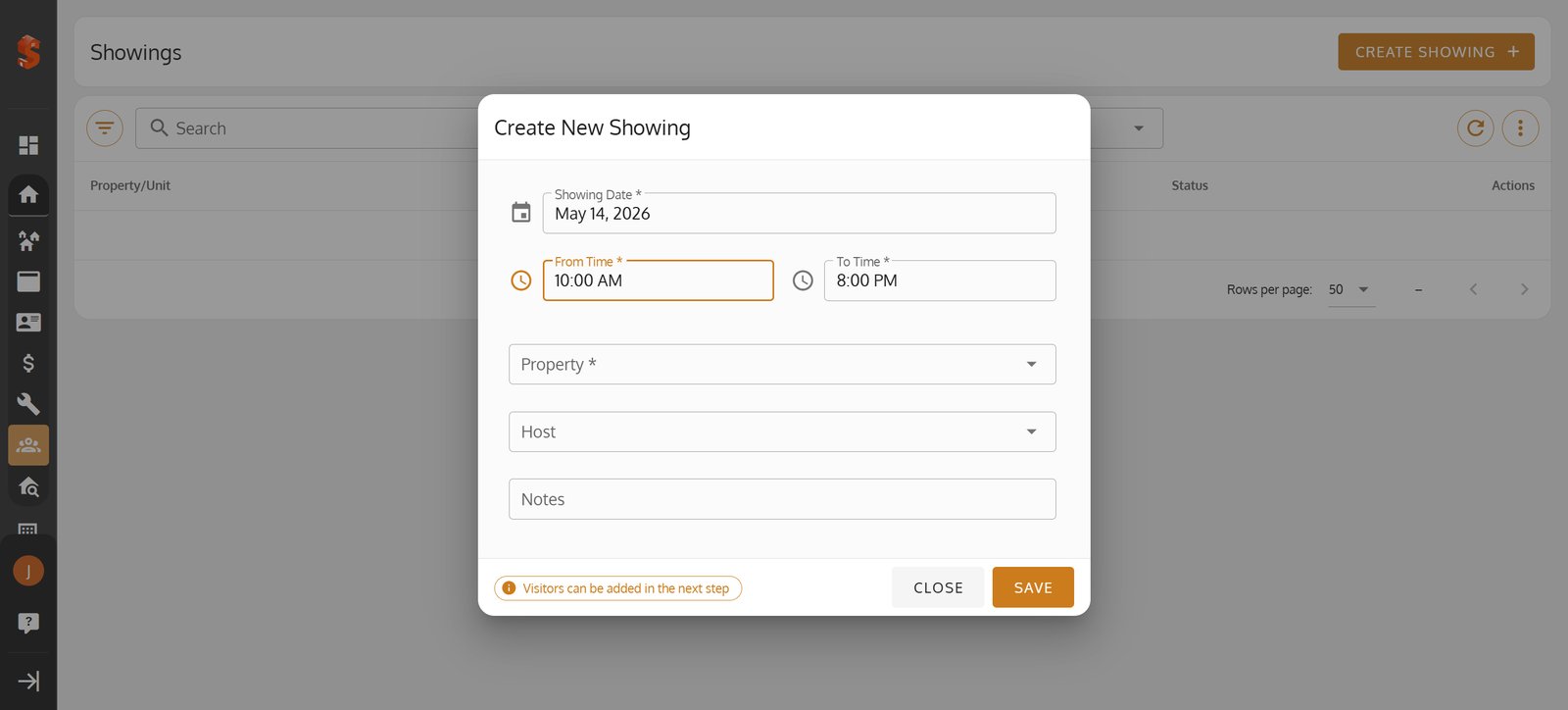1568x710 pixels.
Task: Expand the sidebar with the arrow icon
Action: (x=28, y=682)
